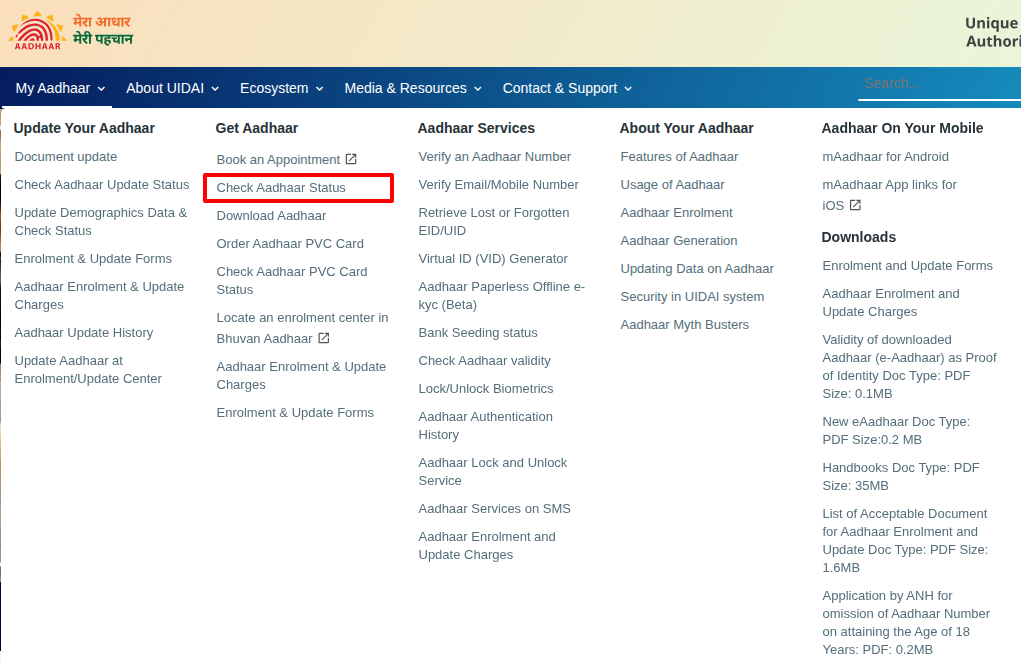
Task: Open Usage of Aadhaar link
Action: (x=672, y=185)
